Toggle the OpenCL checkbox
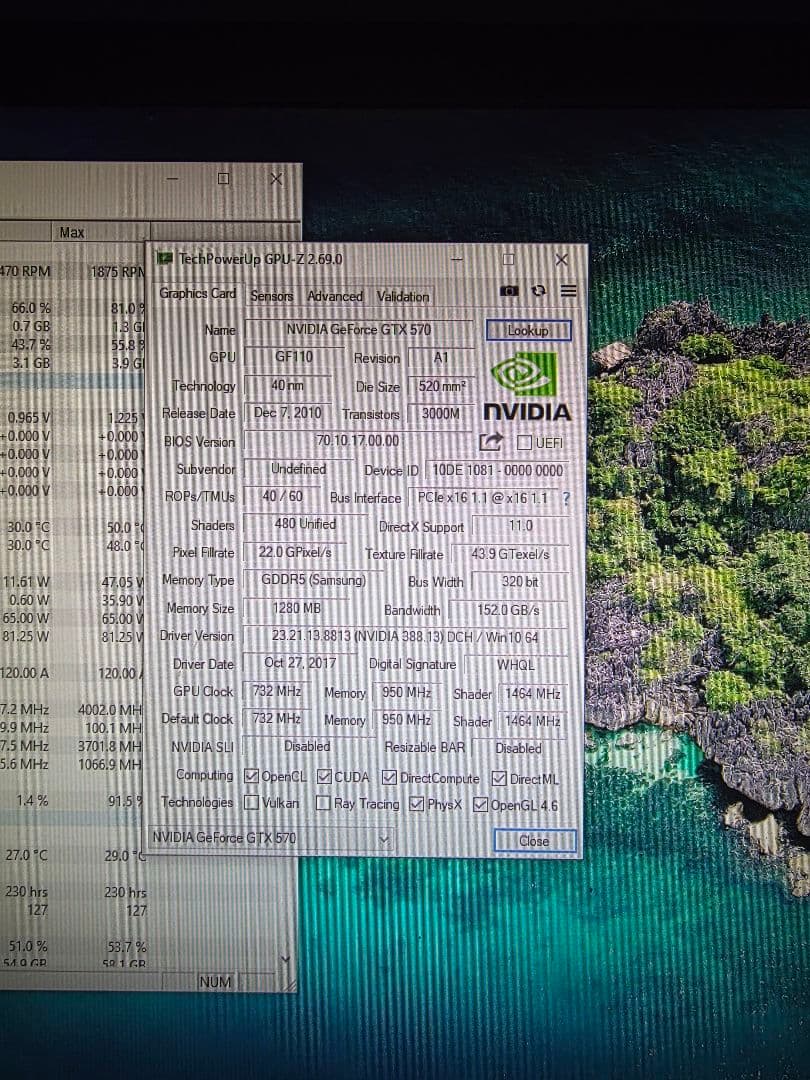810x1080 pixels. [251, 776]
